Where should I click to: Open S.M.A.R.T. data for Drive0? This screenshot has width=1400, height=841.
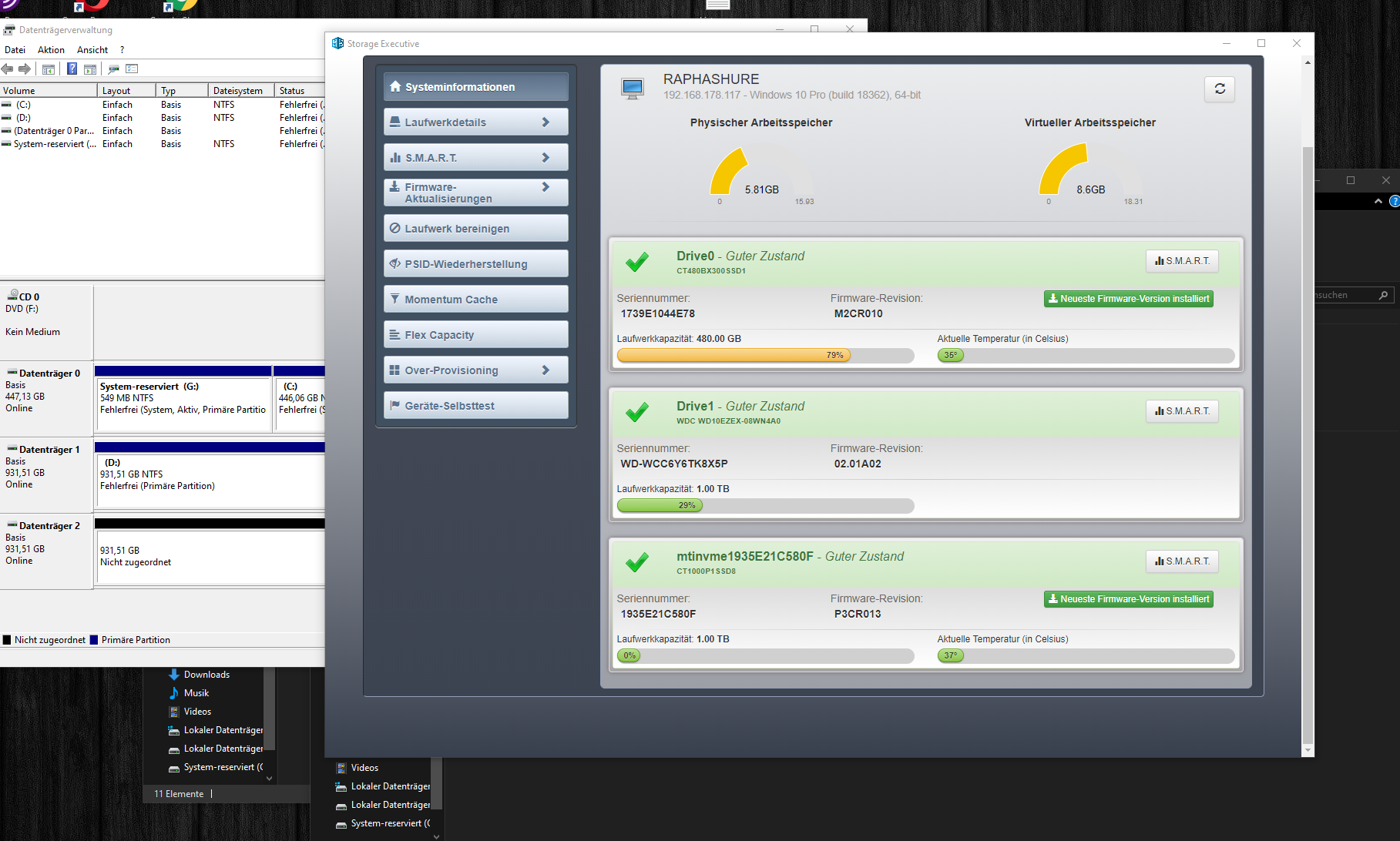[x=1182, y=261]
